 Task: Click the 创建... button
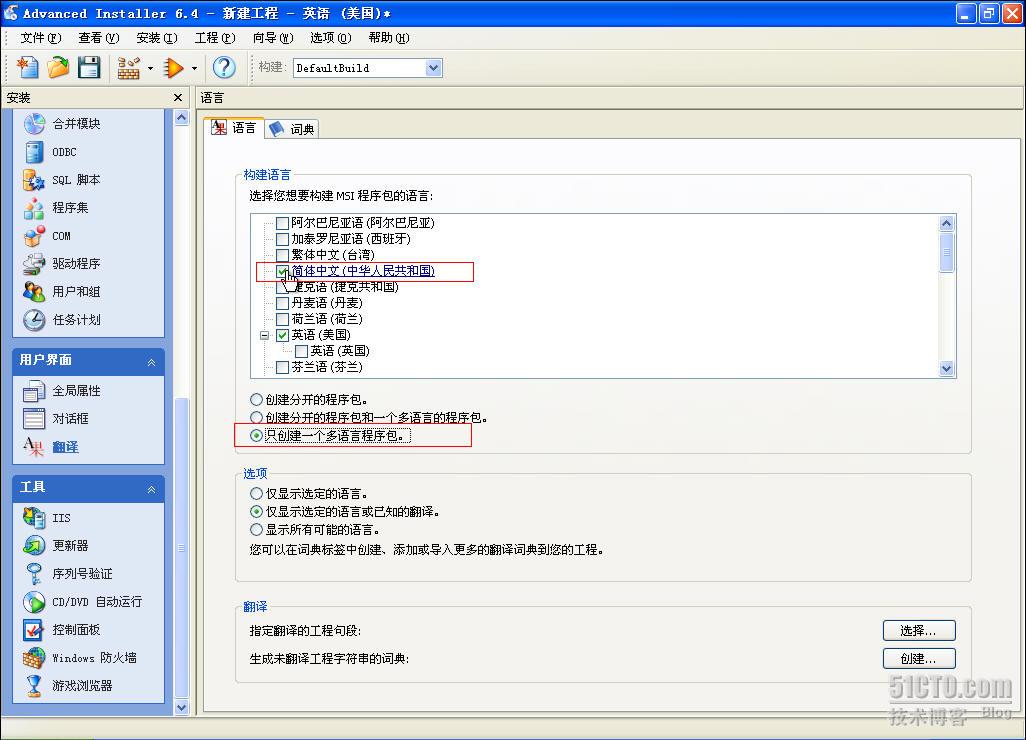(x=919, y=658)
